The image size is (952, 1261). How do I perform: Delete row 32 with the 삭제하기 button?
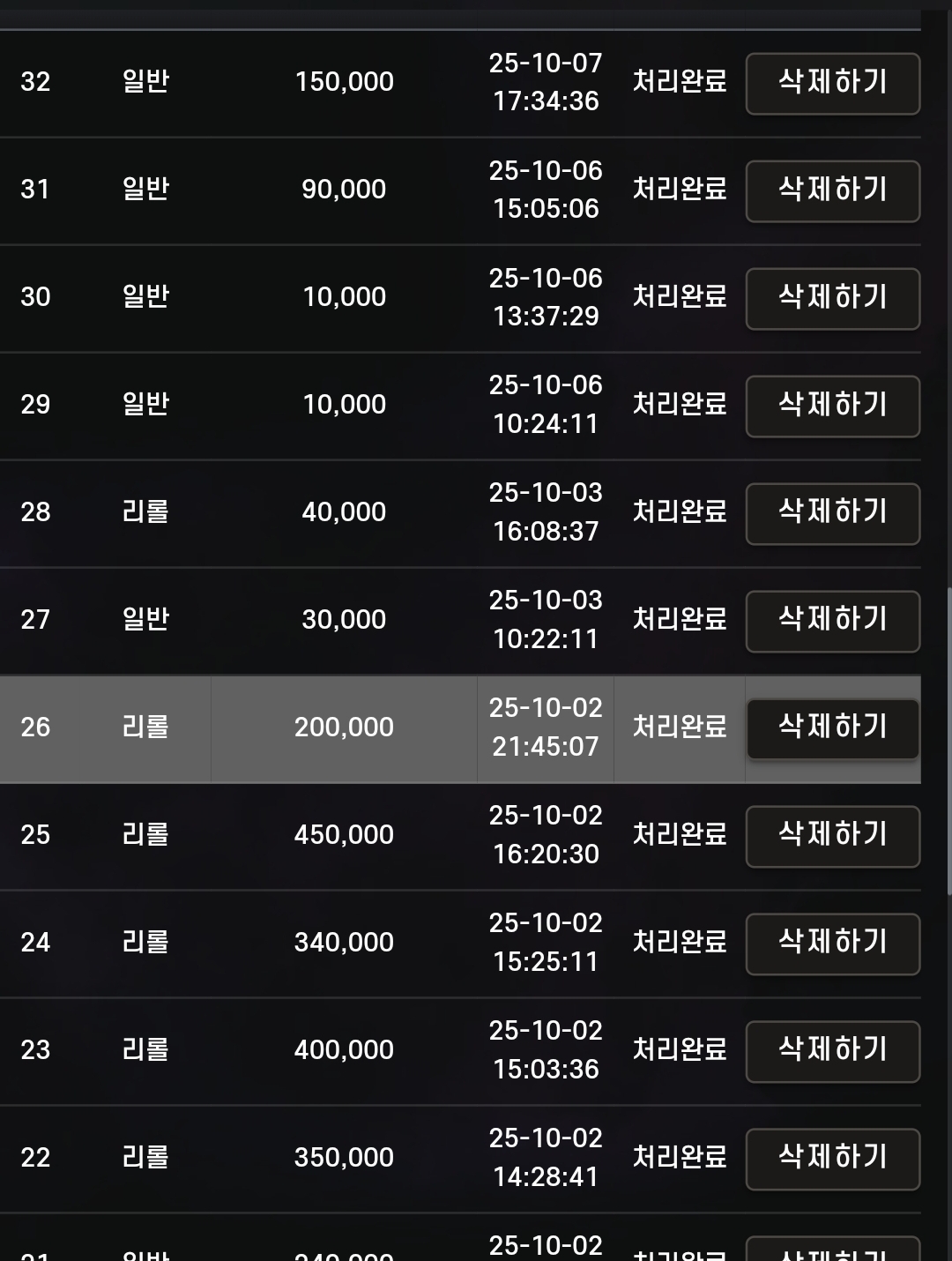tap(833, 84)
